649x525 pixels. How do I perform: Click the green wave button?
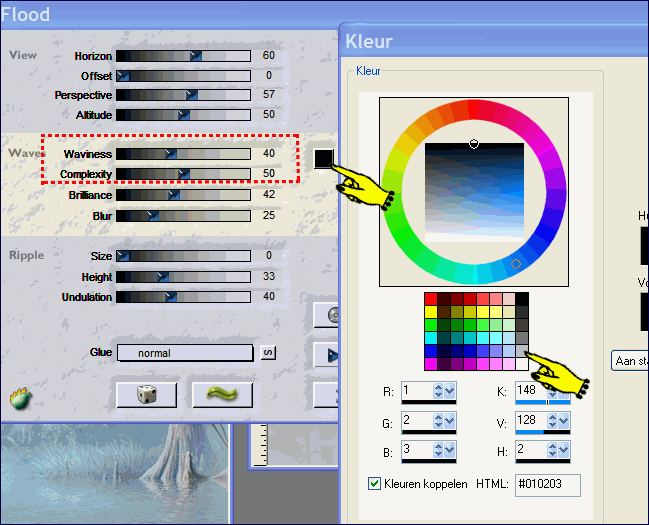point(222,395)
